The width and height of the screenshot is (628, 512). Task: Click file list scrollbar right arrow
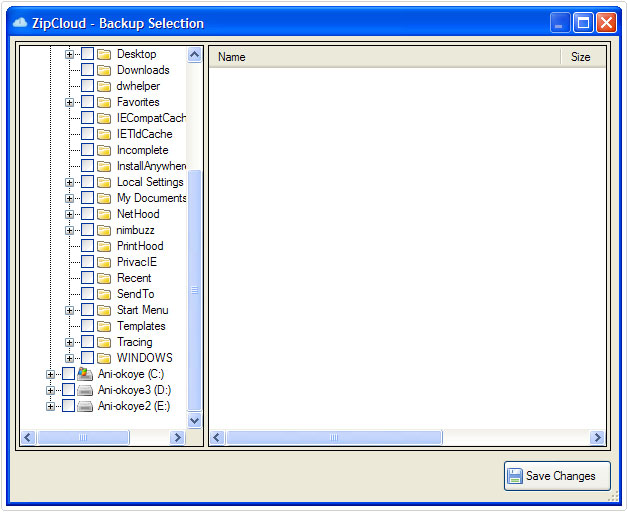(x=597, y=437)
